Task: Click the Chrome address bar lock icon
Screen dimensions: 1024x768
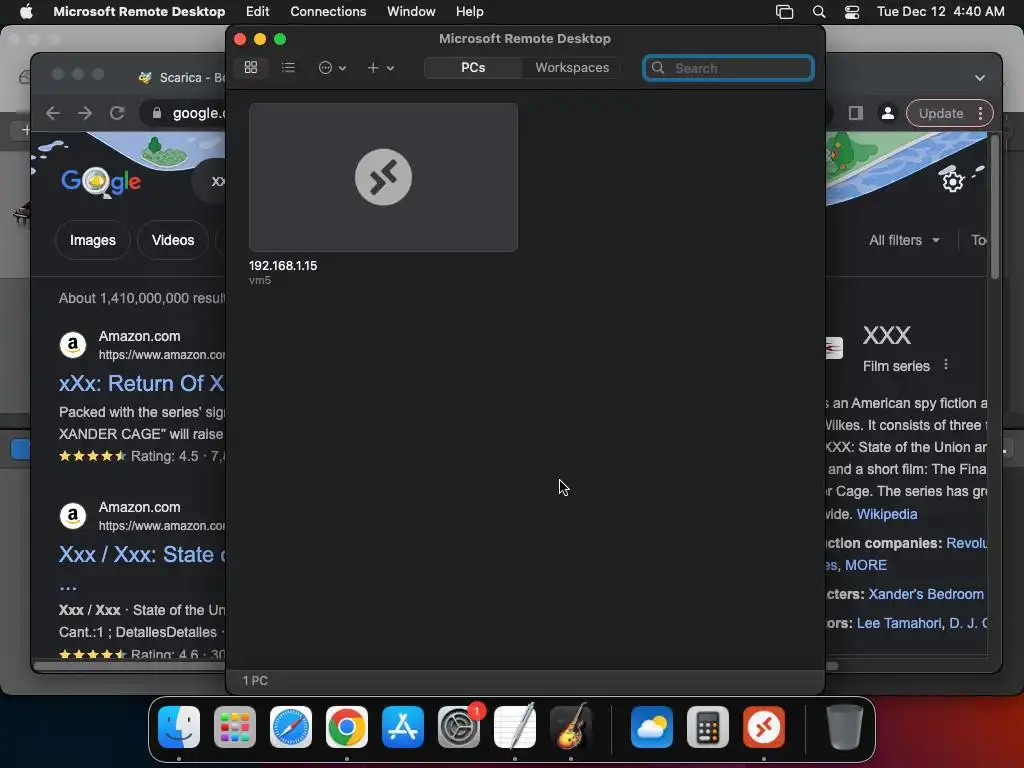Action: 157,113
